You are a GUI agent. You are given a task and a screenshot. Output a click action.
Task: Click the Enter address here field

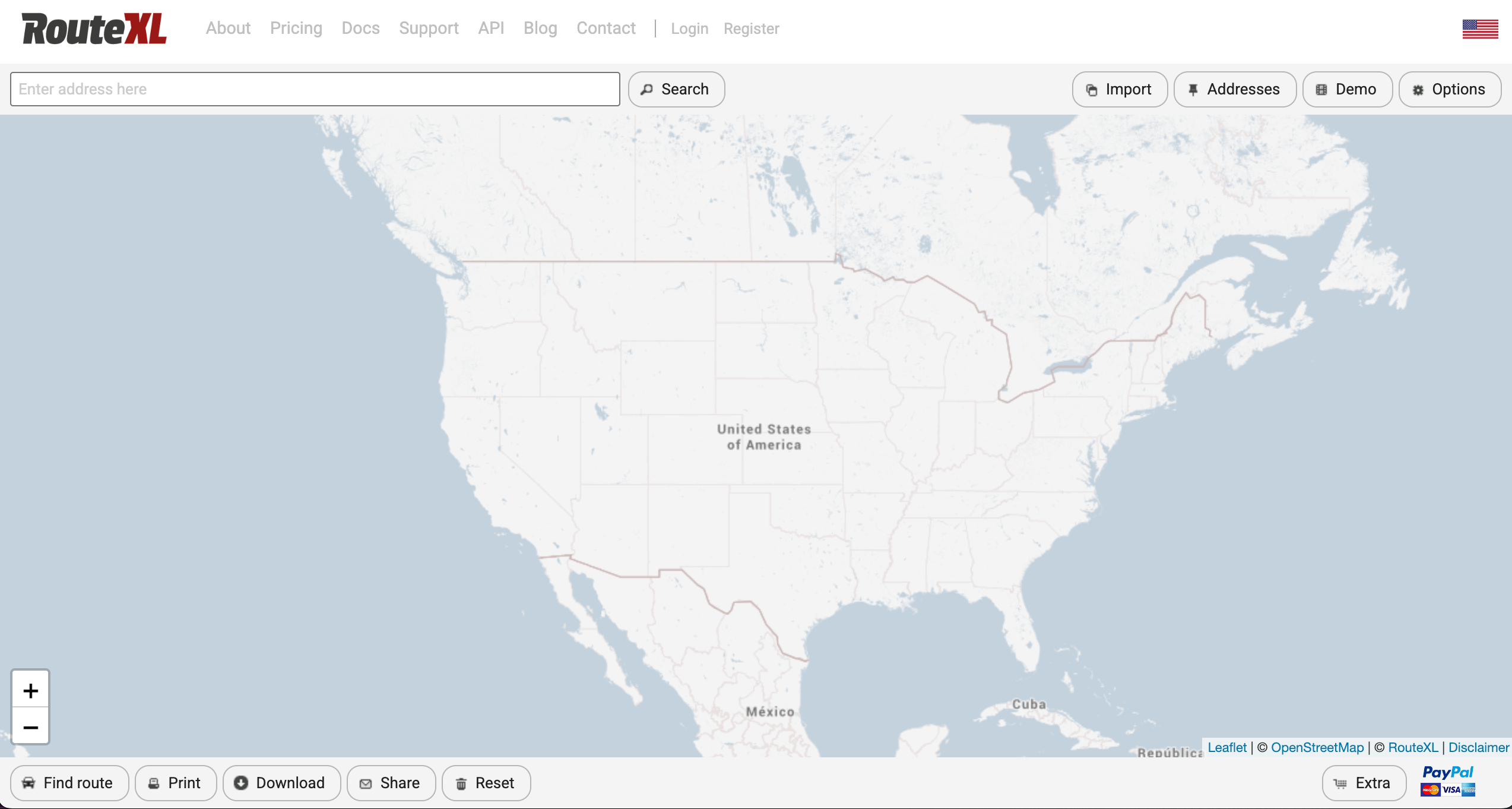point(315,89)
